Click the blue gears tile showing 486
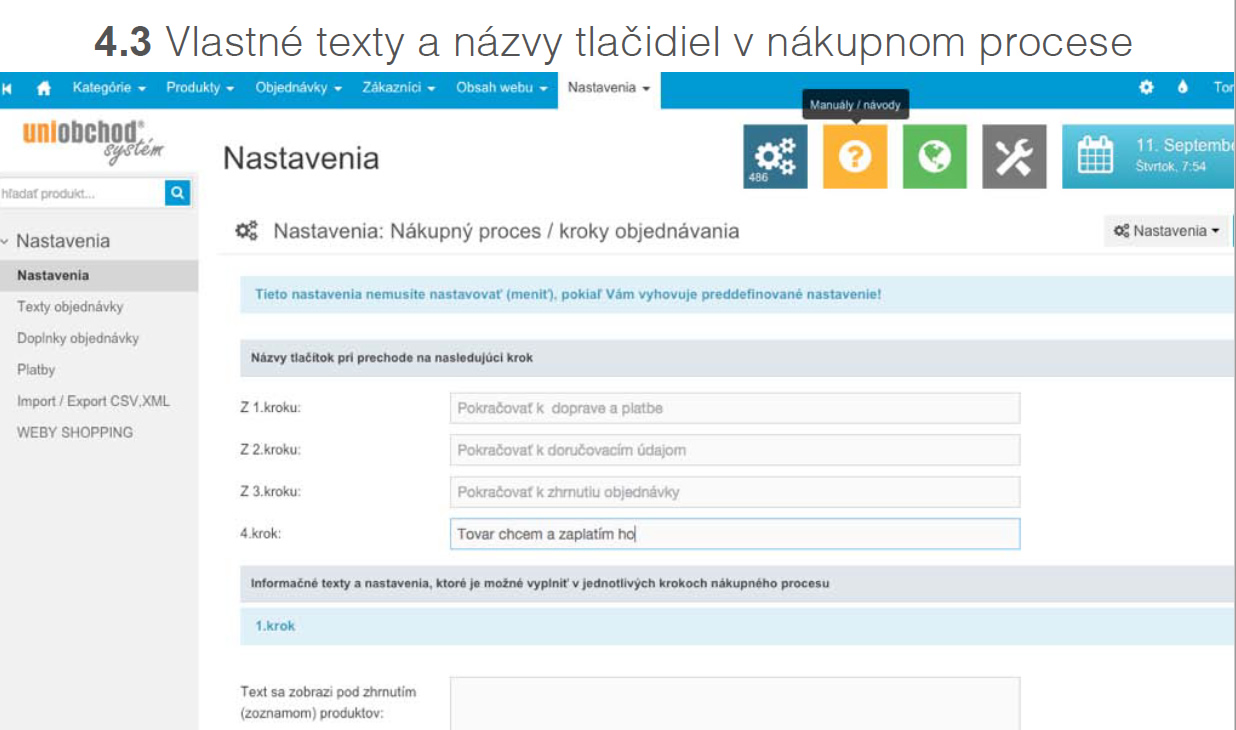The width and height of the screenshot is (1236, 730). click(775, 157)
